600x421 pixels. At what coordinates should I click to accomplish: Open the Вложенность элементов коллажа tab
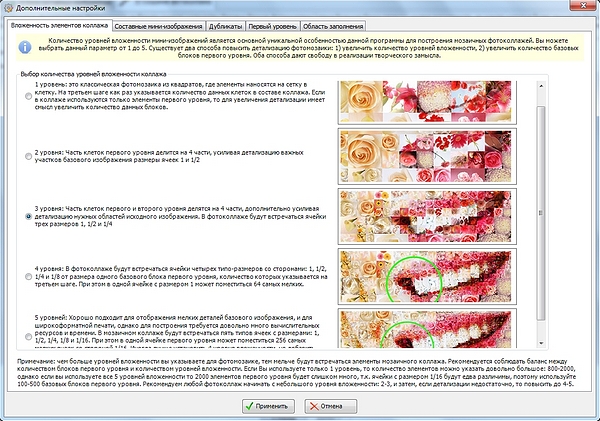pos(59,26)
